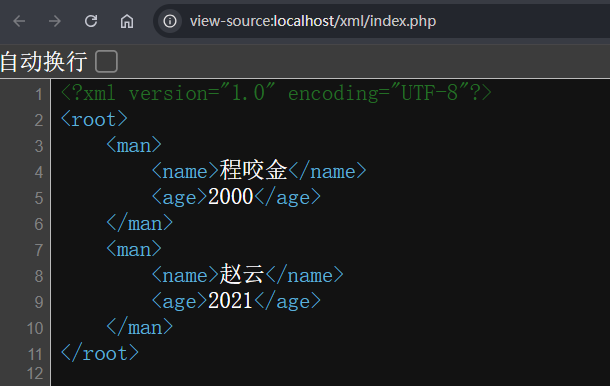Image resolution: width=610 pixels, height=386 pixels.
Task: Enable the 自动换行 line wrap checkbox
Action: [x=106, y=61]
